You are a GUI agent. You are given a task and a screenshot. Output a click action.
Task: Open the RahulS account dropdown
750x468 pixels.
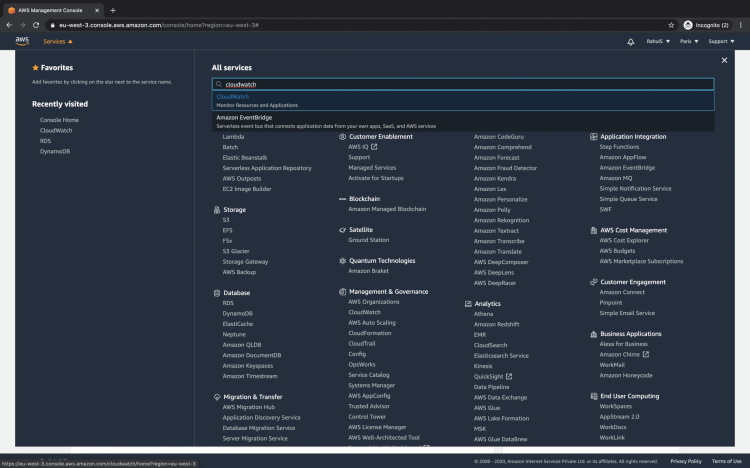tap(658, 42)
